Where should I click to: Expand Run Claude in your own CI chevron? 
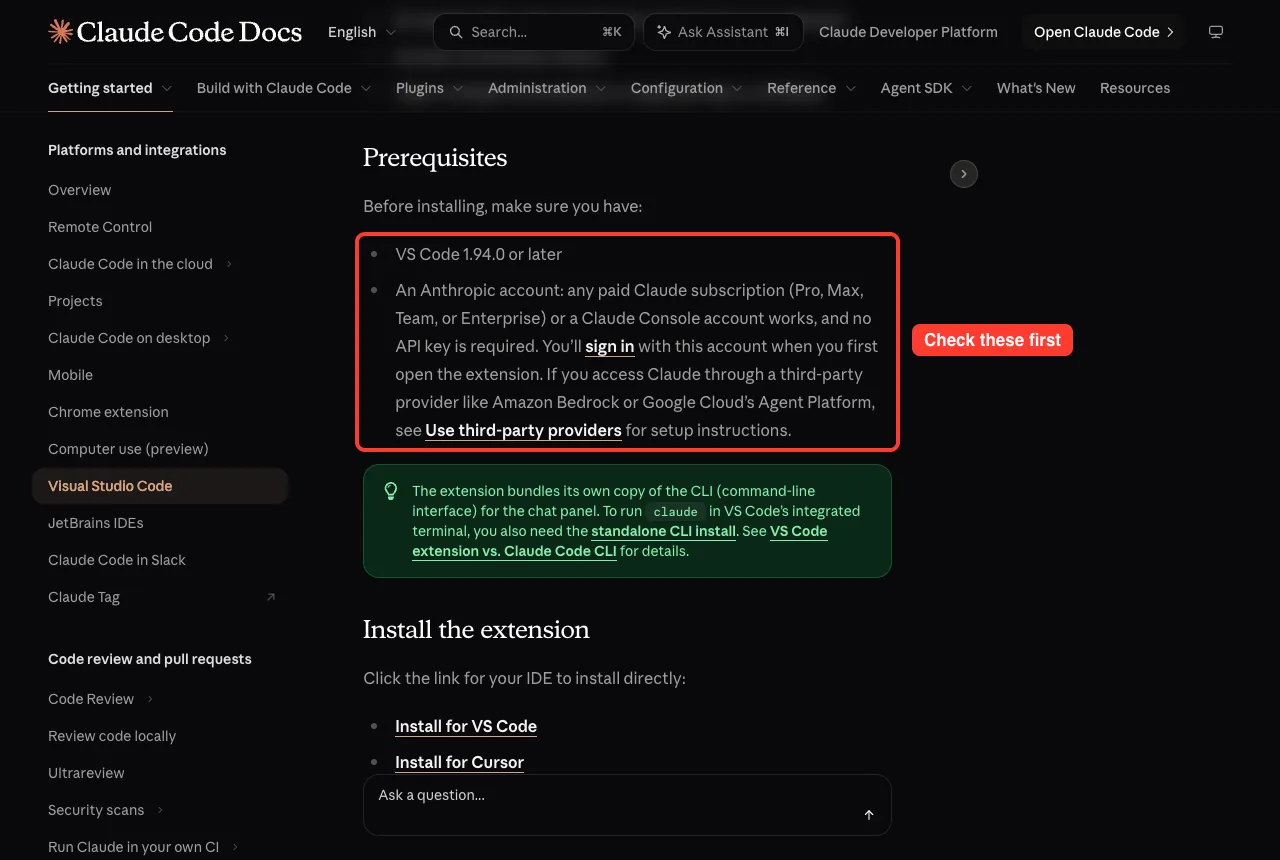tap(235, 847)
